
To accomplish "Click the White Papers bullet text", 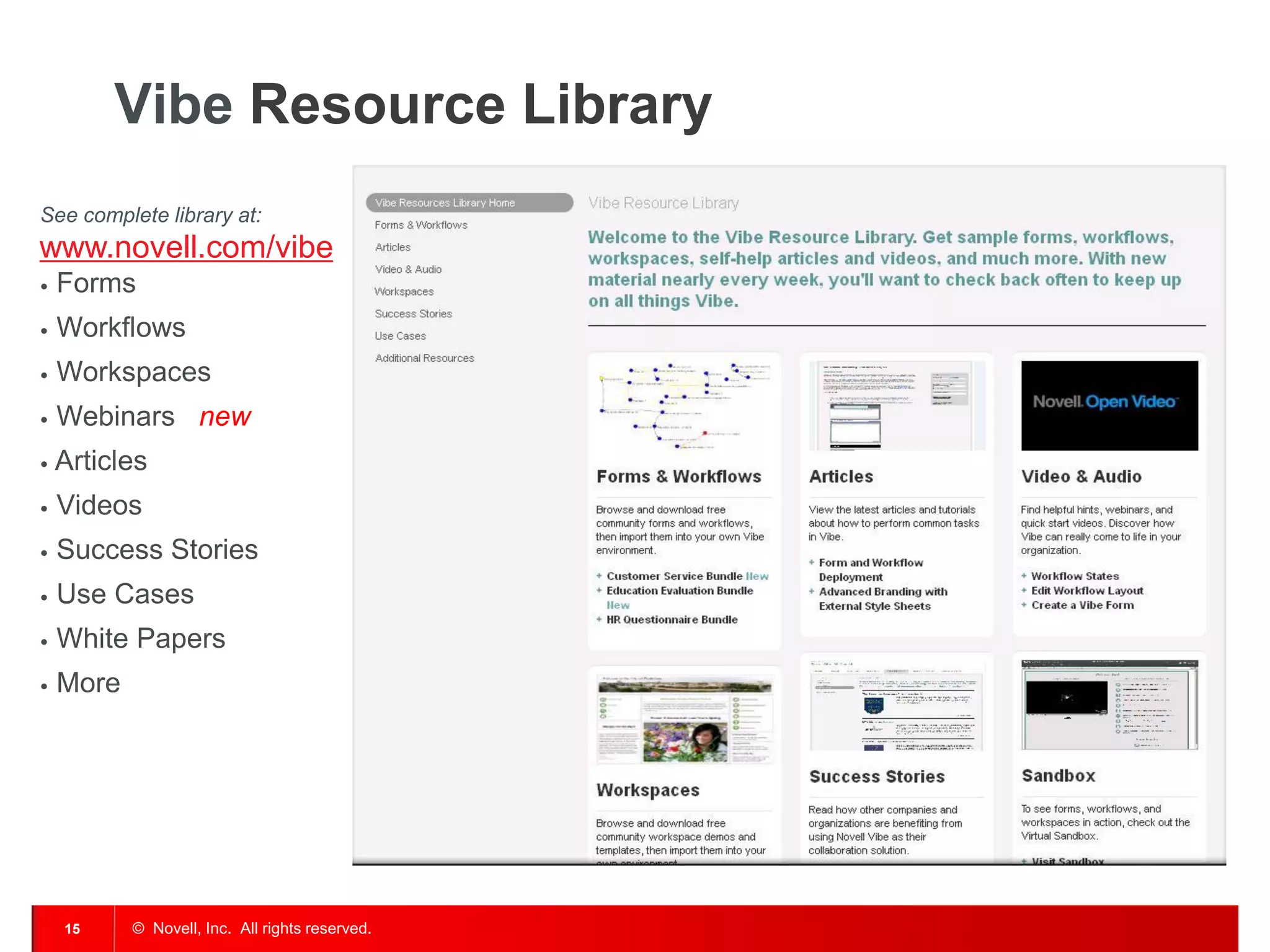I will [141, 639].
